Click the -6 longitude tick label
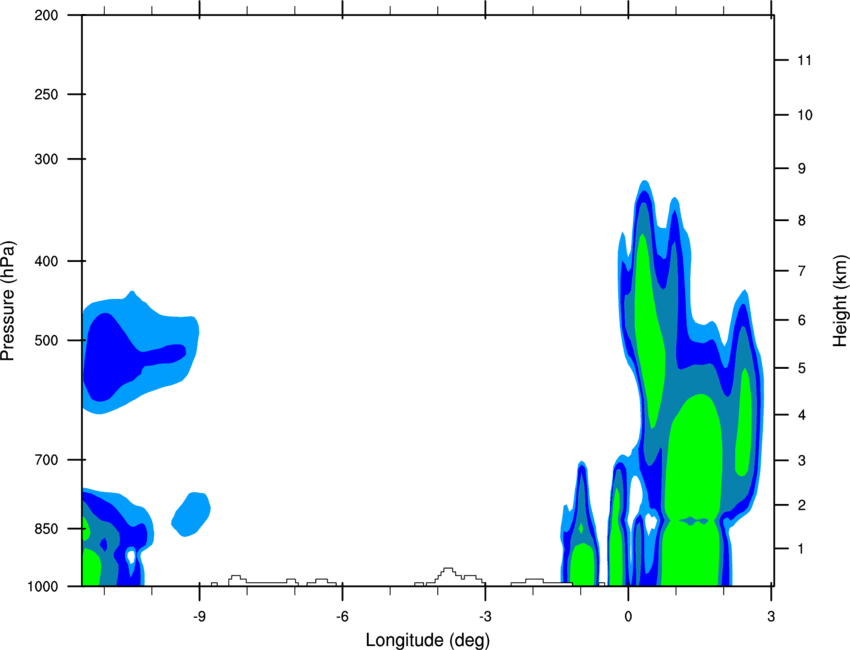The height and width of the screenshot is (650, 850). click(x=342, y=617)
